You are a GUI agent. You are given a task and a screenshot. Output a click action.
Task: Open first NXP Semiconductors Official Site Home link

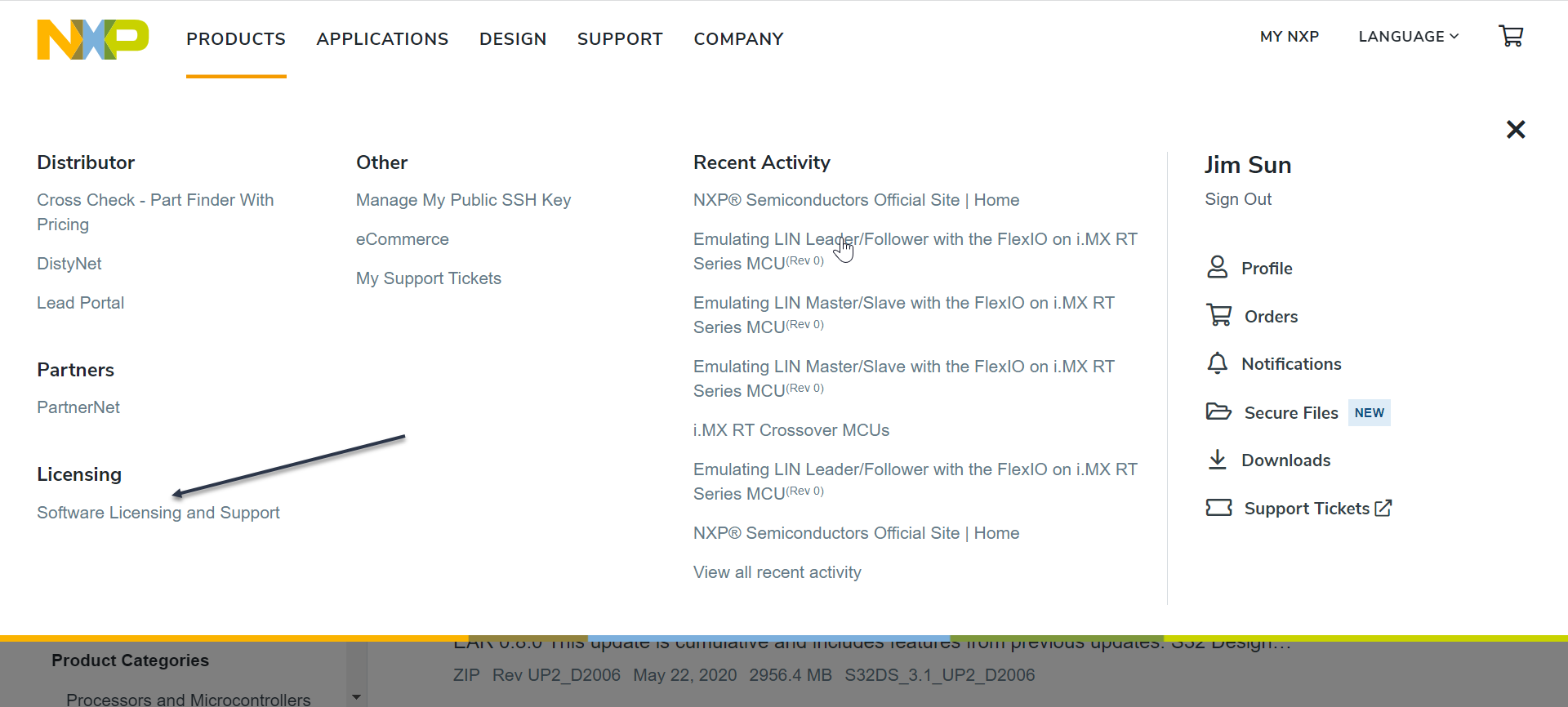click(x=856, y=200)
